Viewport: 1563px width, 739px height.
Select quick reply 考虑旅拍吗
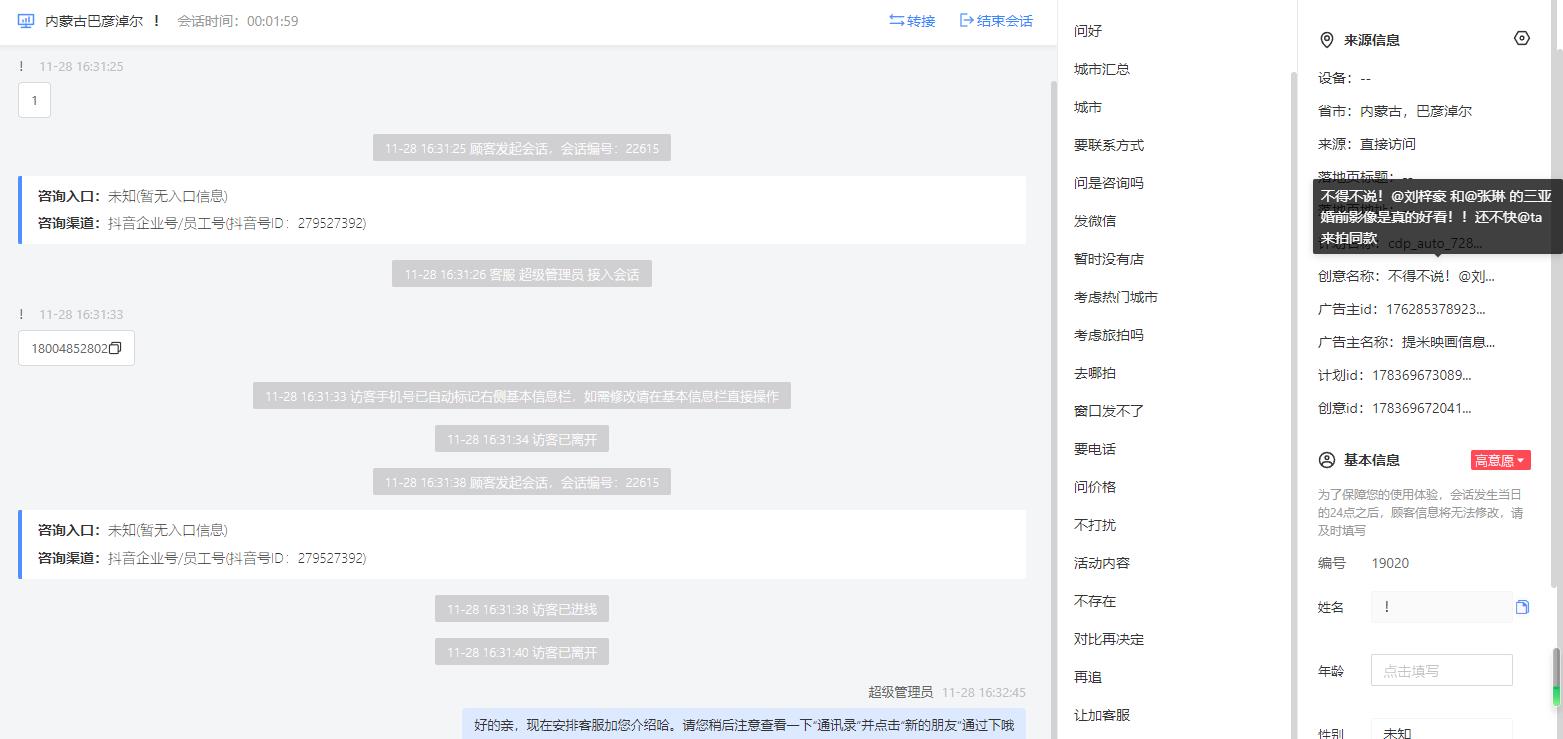1109,335
